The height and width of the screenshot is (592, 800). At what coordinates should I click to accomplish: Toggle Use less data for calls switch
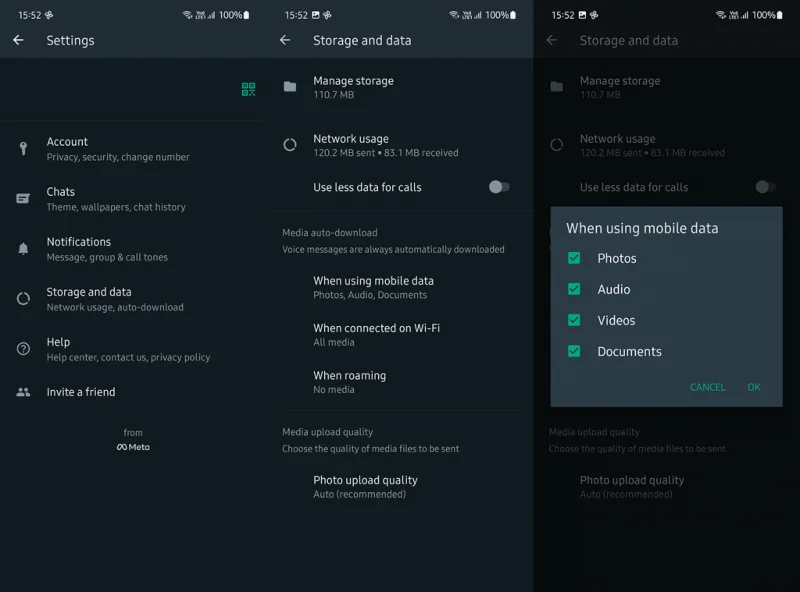point(499,187)
